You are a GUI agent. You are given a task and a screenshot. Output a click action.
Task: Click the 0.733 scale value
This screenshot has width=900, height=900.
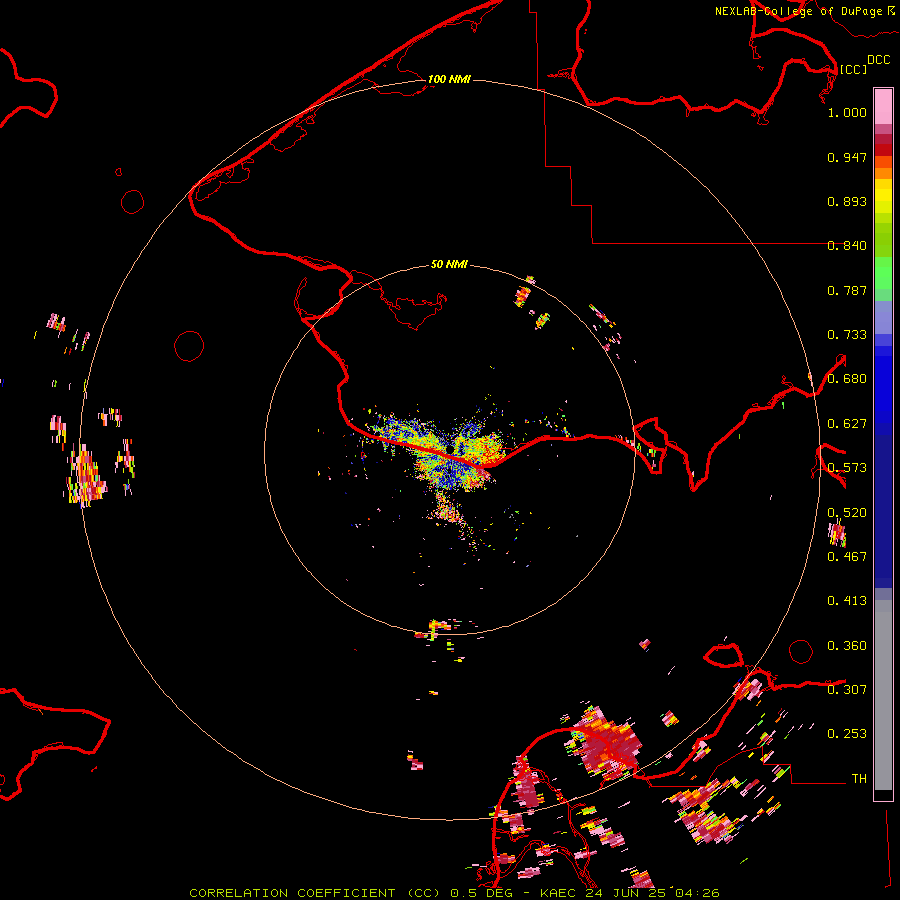tap(847, 335)
